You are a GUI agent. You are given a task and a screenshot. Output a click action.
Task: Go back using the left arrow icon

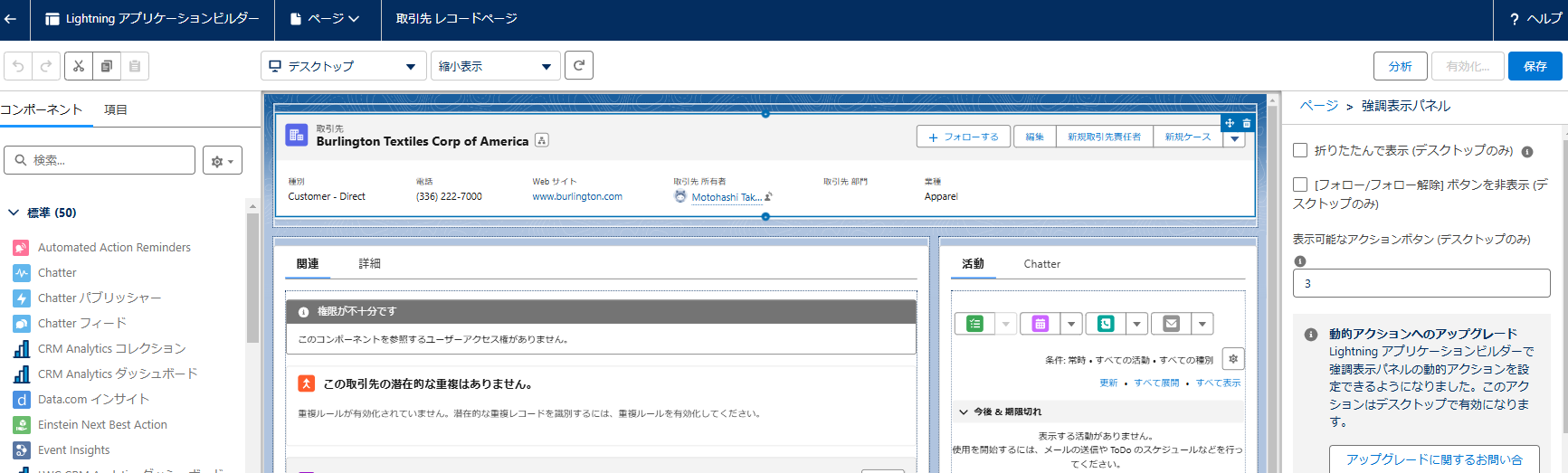11,19
